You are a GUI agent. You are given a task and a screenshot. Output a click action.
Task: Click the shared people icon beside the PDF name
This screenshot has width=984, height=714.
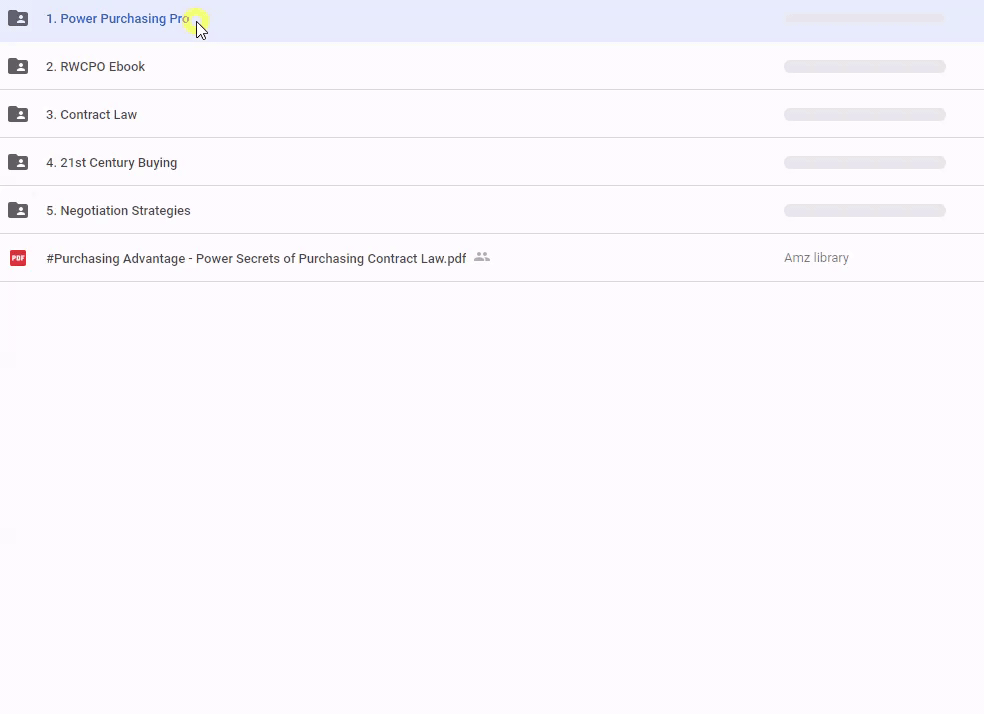pyautogui.click(x=482, y=257)
